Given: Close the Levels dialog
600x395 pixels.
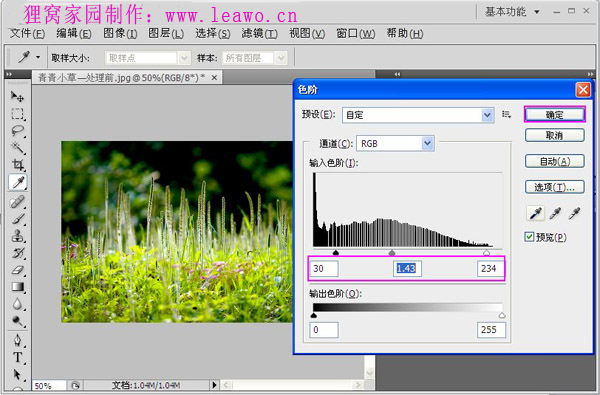Looking at the screenshot, I should point(583,90).
